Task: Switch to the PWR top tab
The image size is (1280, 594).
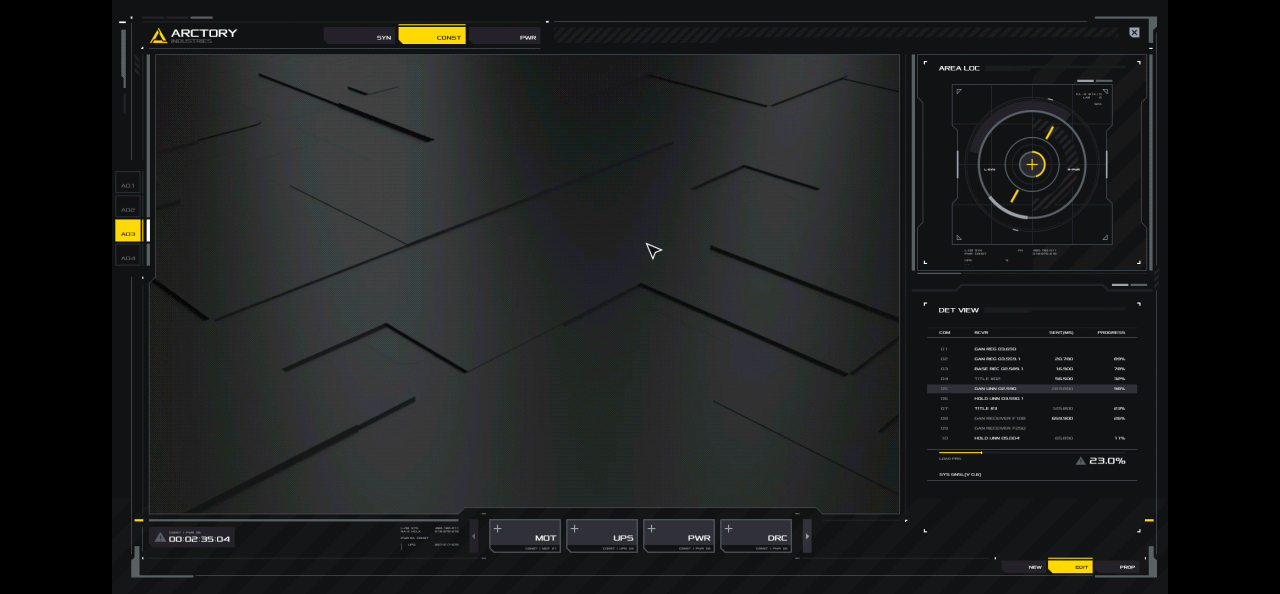Action: (505, 36)
